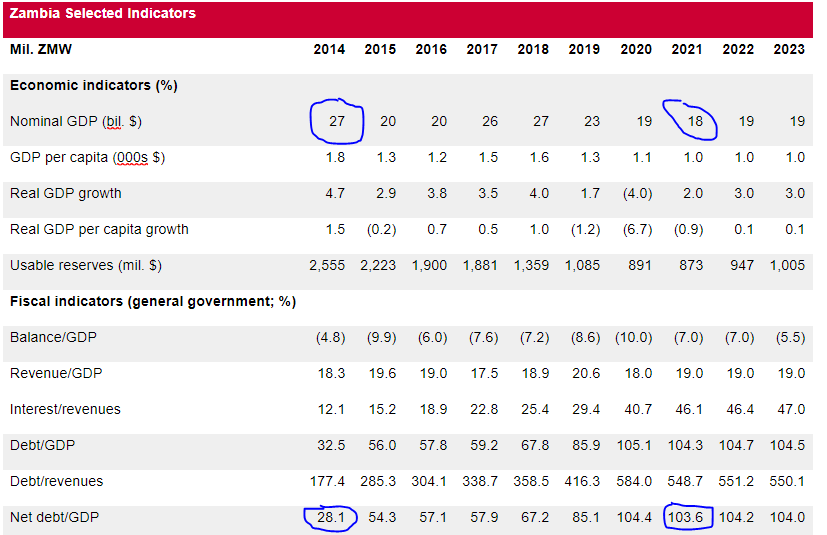Click the Real GDP growth 2020 value (4.0)

(638, 193)
